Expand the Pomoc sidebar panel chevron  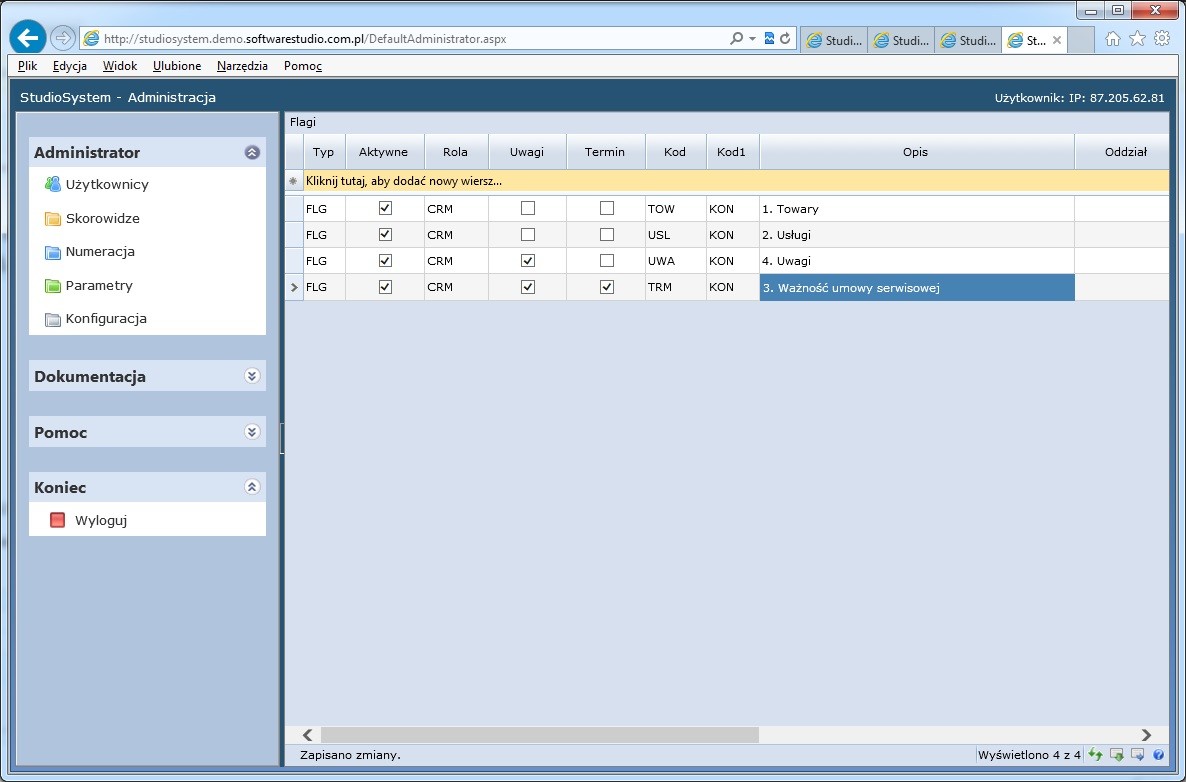pos(253,432)
